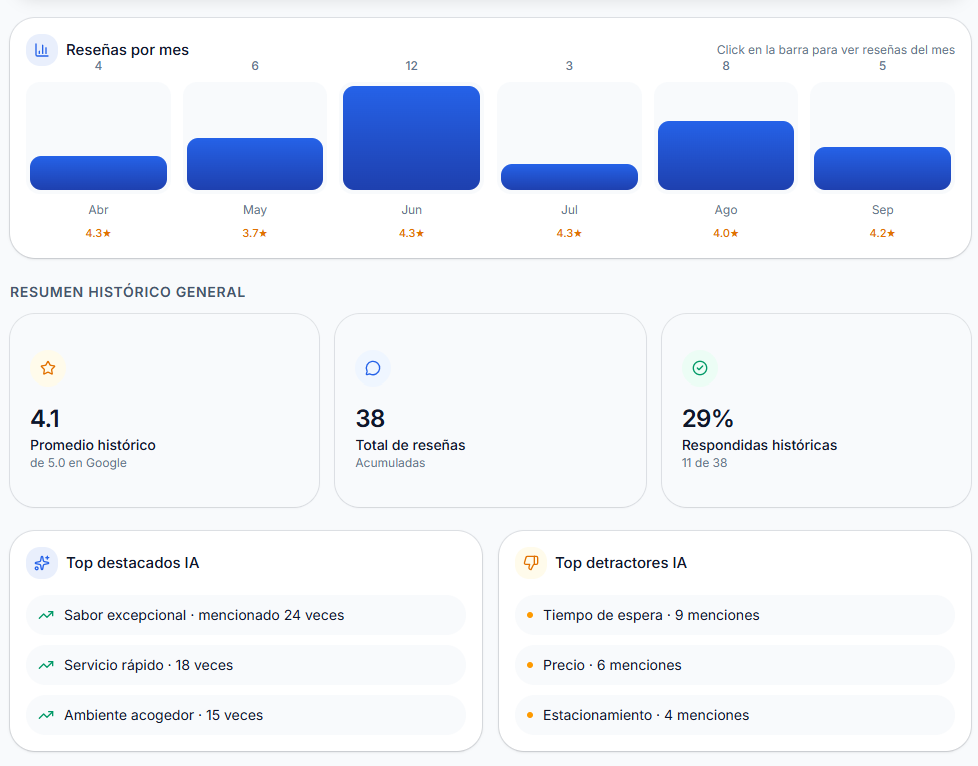Viewport: 978px width, 766px height.
Task: Select the Tiempo de espera · 9 menciones row
Action: [x=735, y=615]
